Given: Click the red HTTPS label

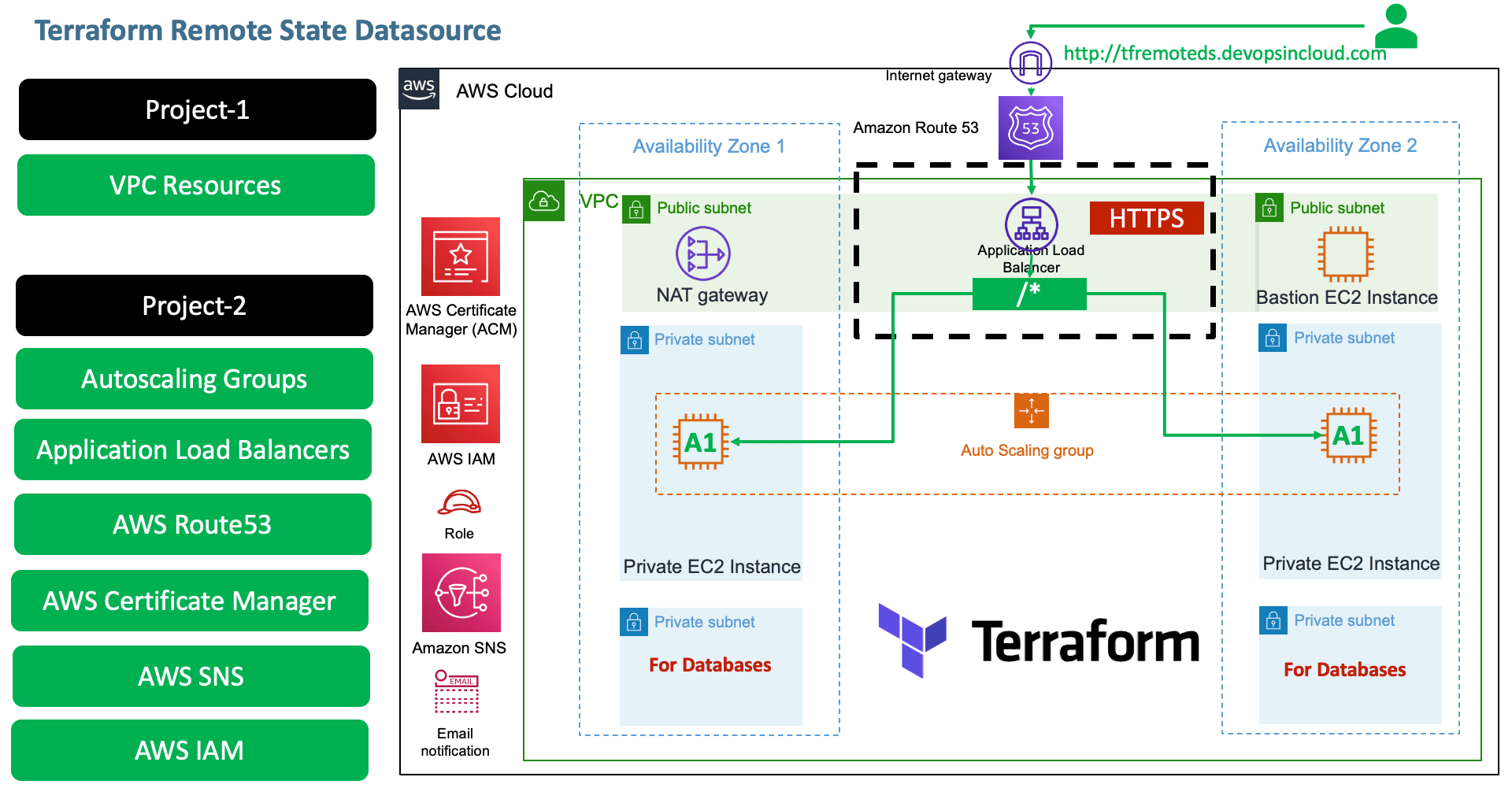Looking at the screenshot, I should pyautogui.click(x=1147, y=218).
